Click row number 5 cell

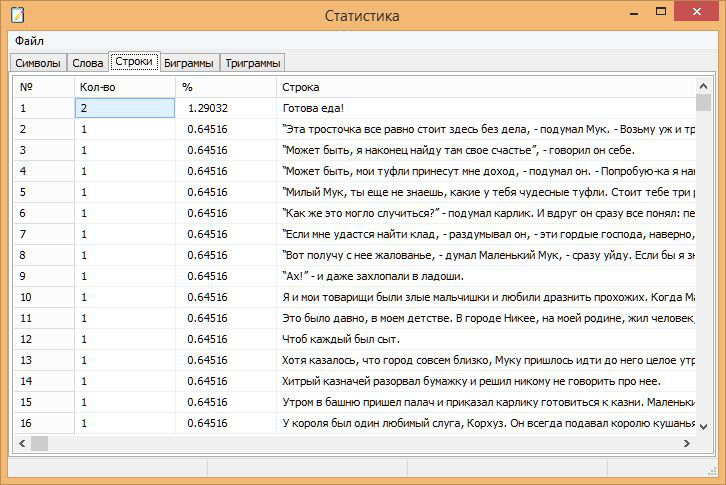tap(44, 192)
